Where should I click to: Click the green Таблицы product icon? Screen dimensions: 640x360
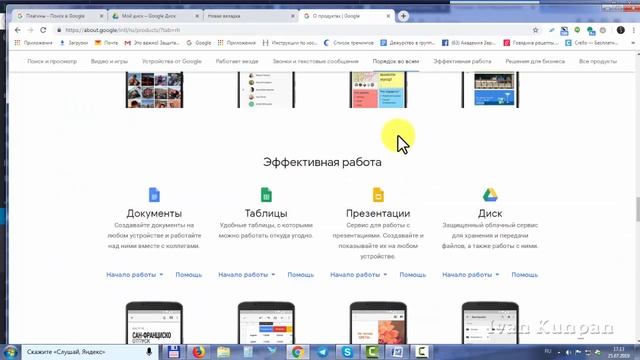(266, 195)
